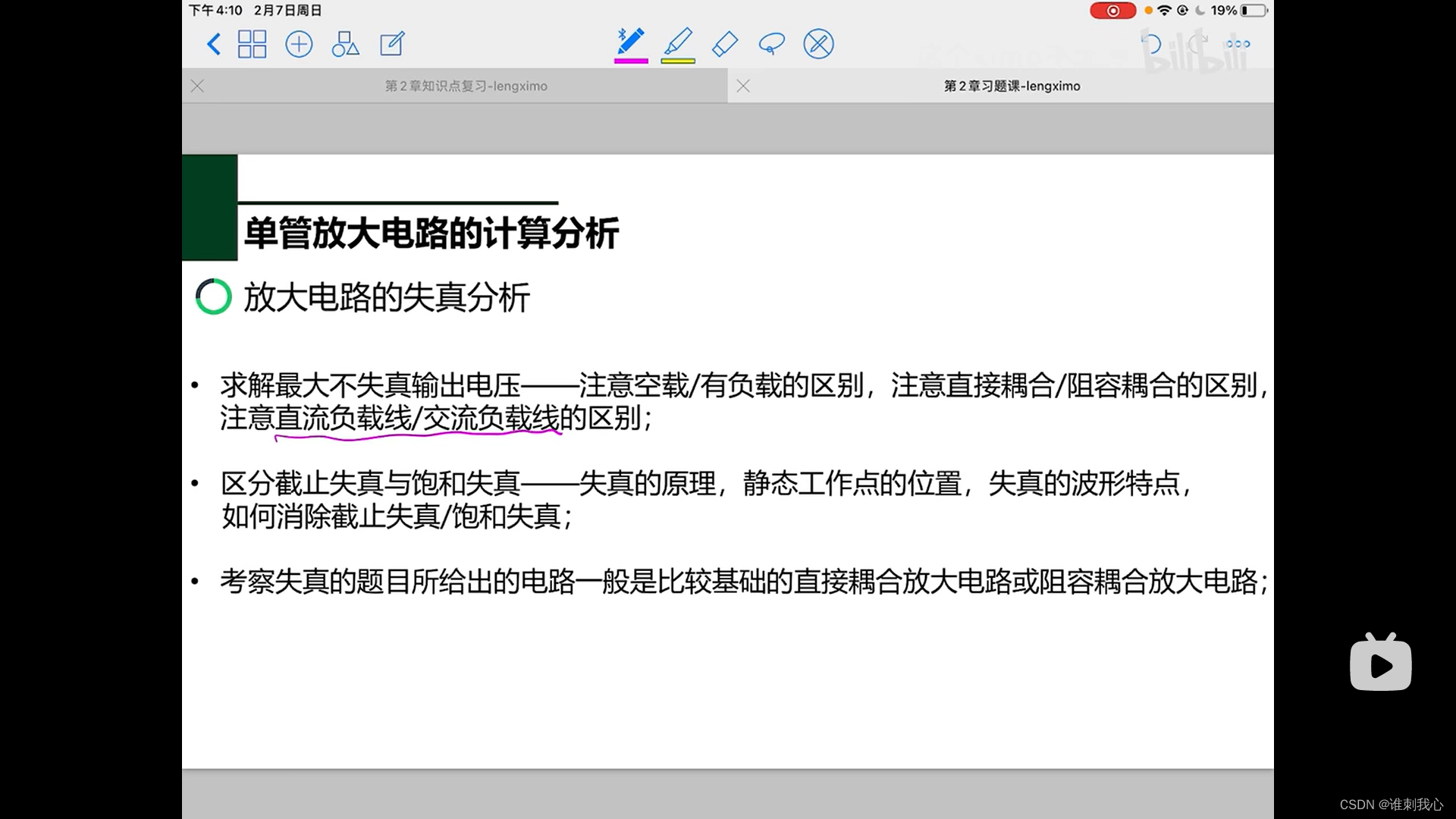Tap the back arrow
Viewport: 1456px width, 819px height.
click(214, 44)
